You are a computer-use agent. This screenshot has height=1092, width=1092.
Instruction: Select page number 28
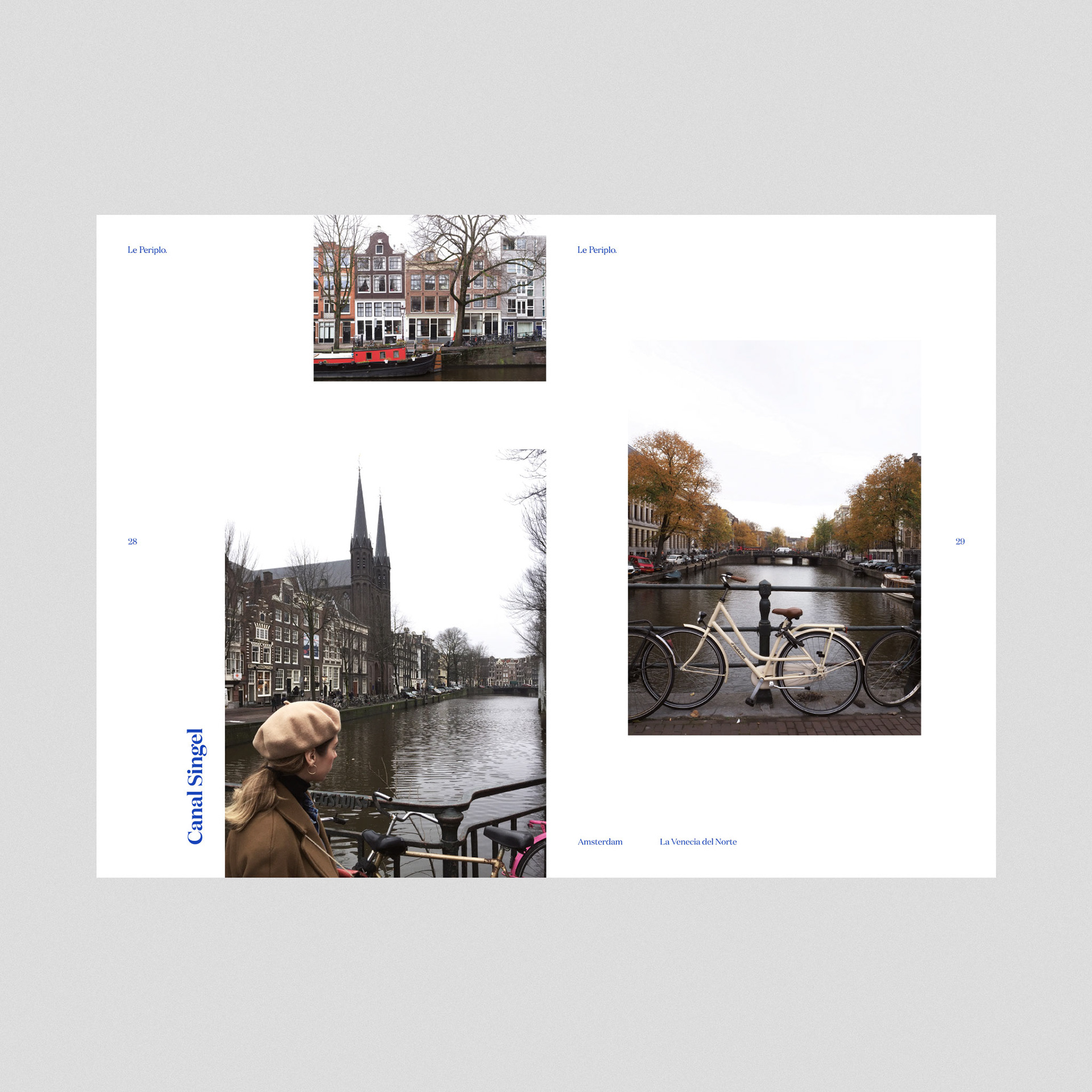pyautogui.click(x=133, y=541)
